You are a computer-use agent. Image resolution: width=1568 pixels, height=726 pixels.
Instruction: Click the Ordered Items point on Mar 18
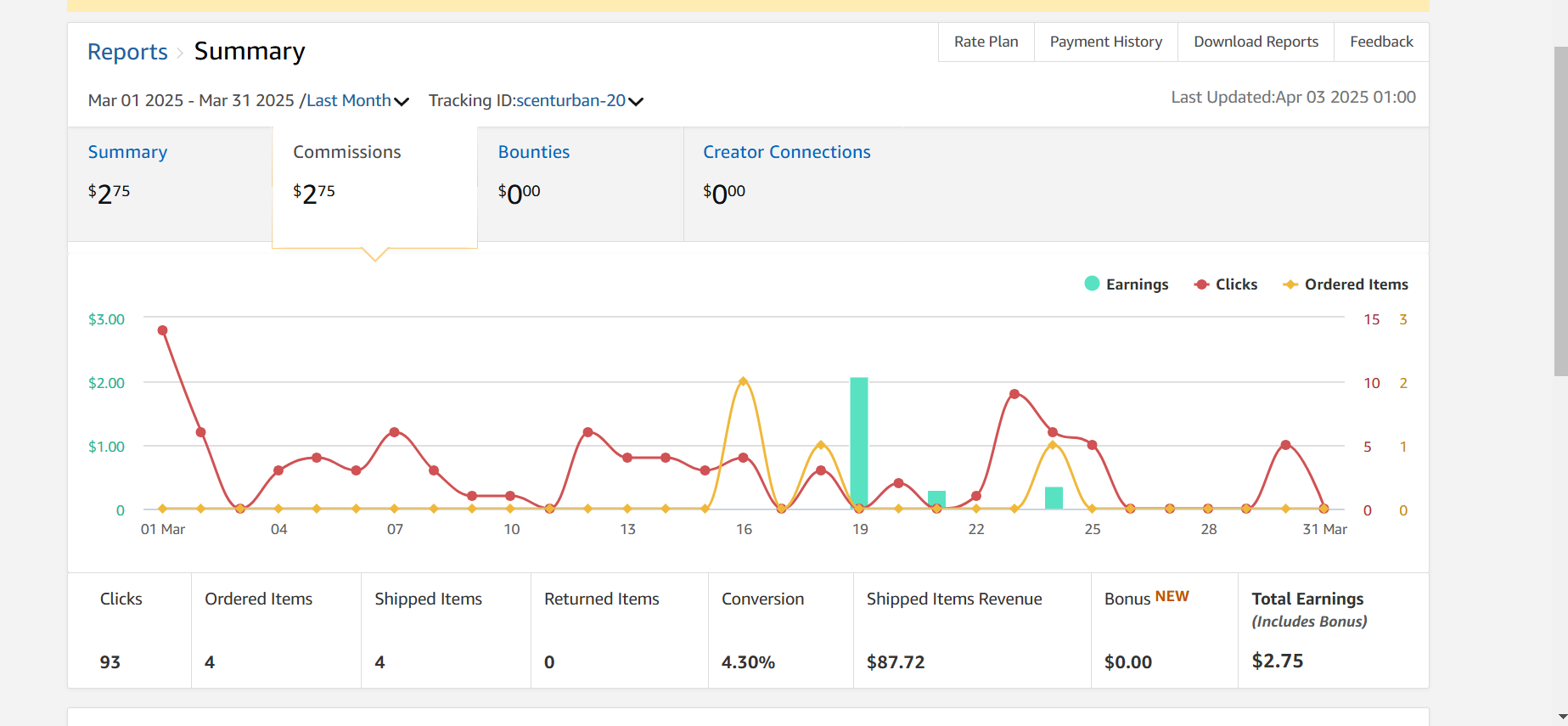[x=820, y=445]
